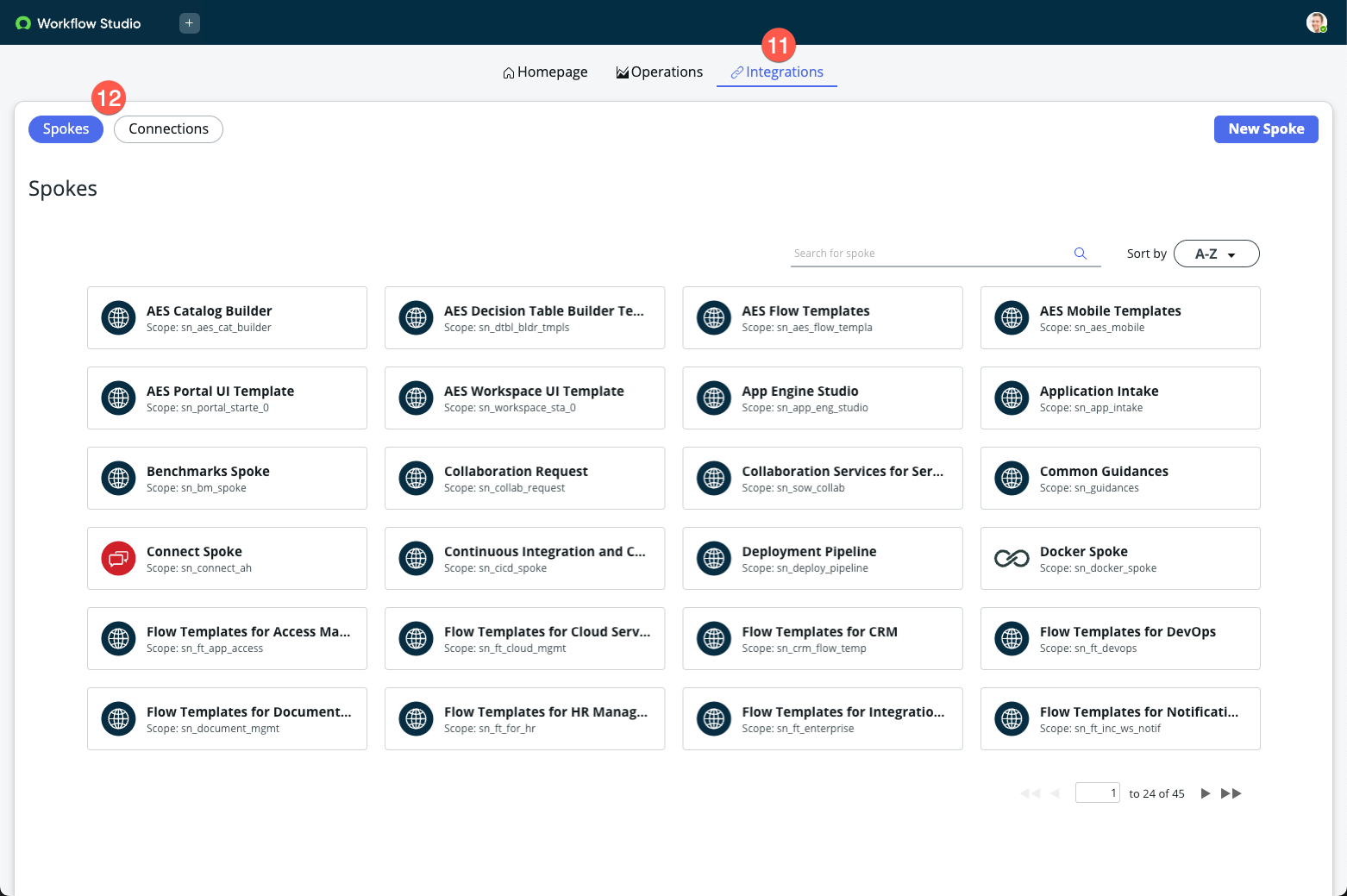Click the page number input box
Screen dimensions: 1347x896
1098,793
